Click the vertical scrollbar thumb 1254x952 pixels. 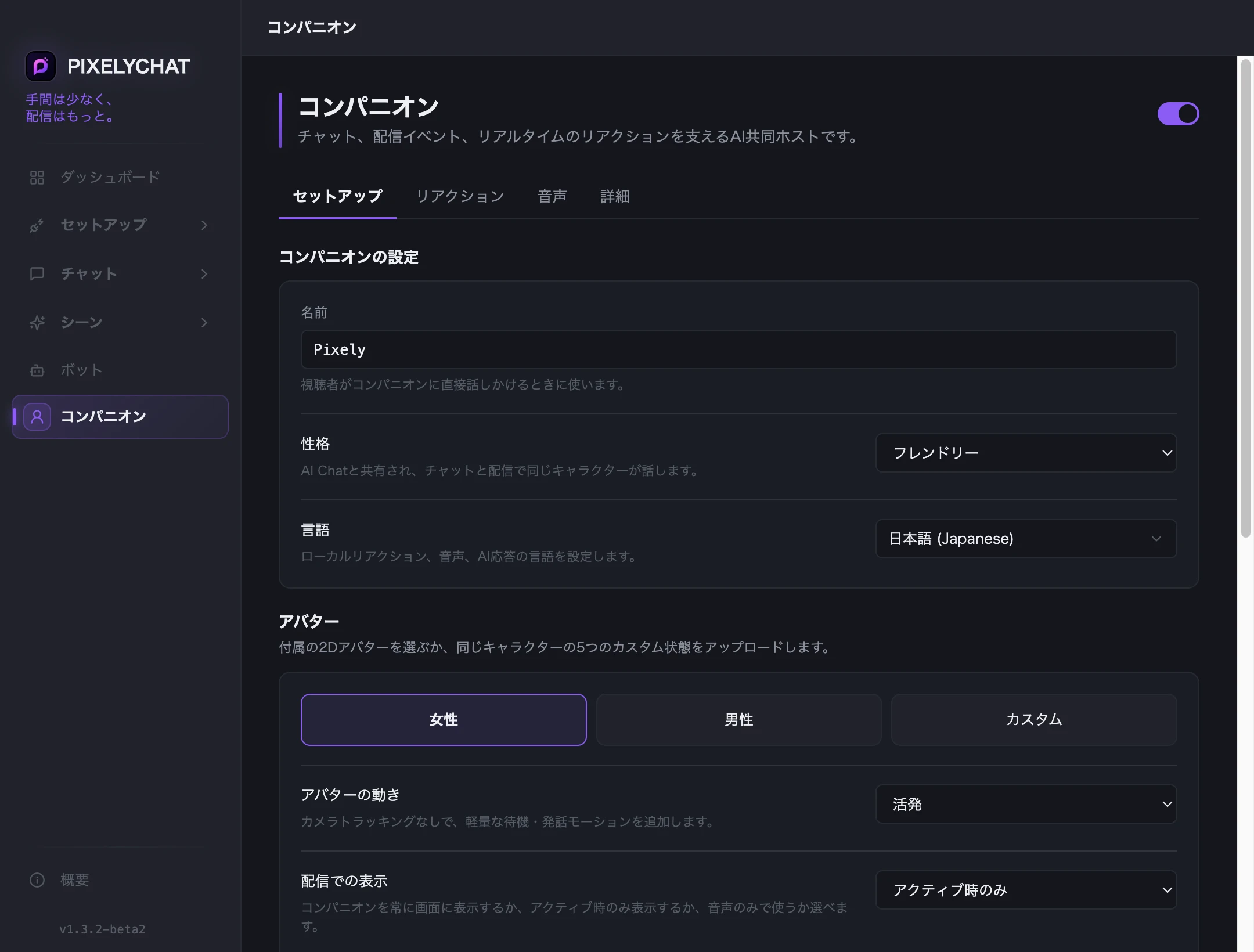coord(1245,298)
